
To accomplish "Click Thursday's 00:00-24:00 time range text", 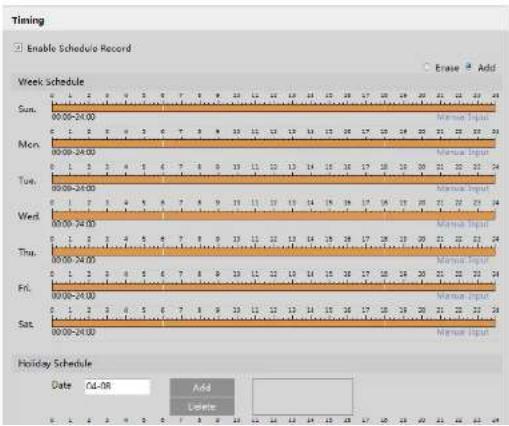I will click(73, 260).
